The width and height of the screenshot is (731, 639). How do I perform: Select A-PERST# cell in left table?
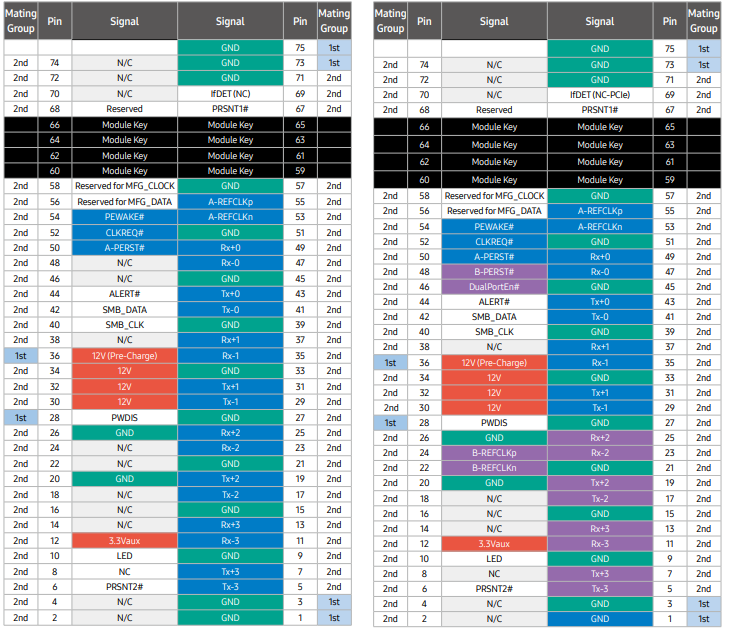[x=124, y=247]
